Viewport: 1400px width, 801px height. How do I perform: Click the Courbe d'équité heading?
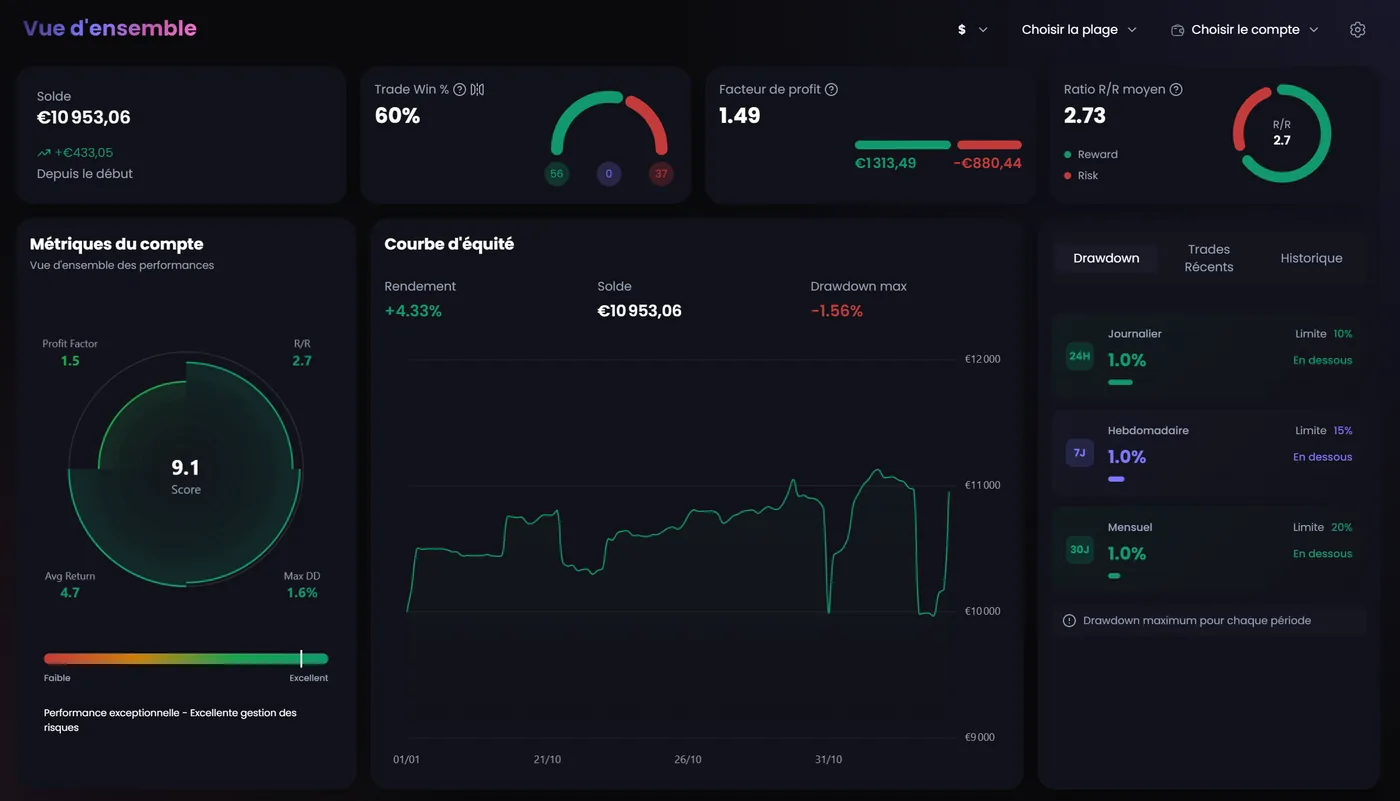(x=449, y=244)
